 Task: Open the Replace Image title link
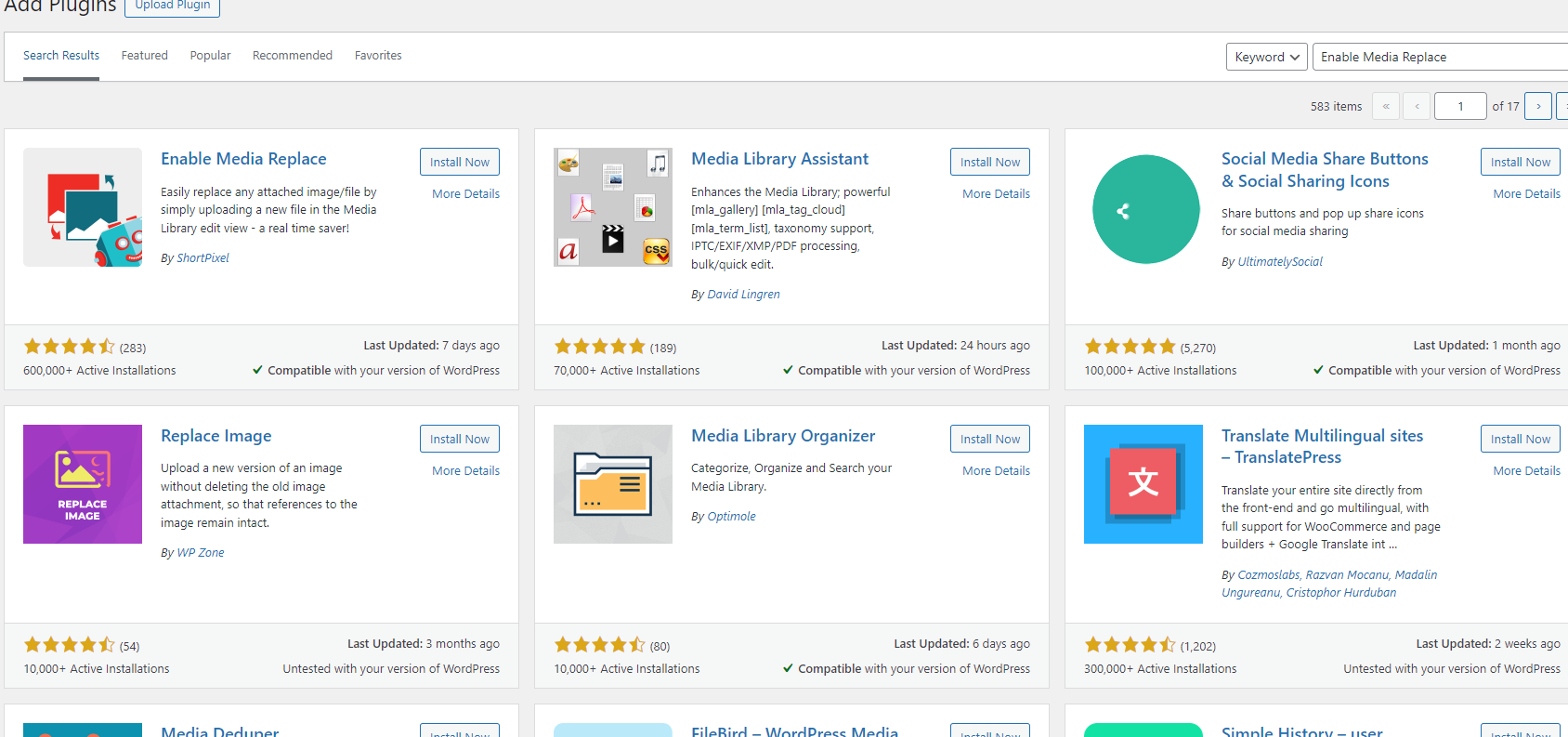(x=216, y=436)
